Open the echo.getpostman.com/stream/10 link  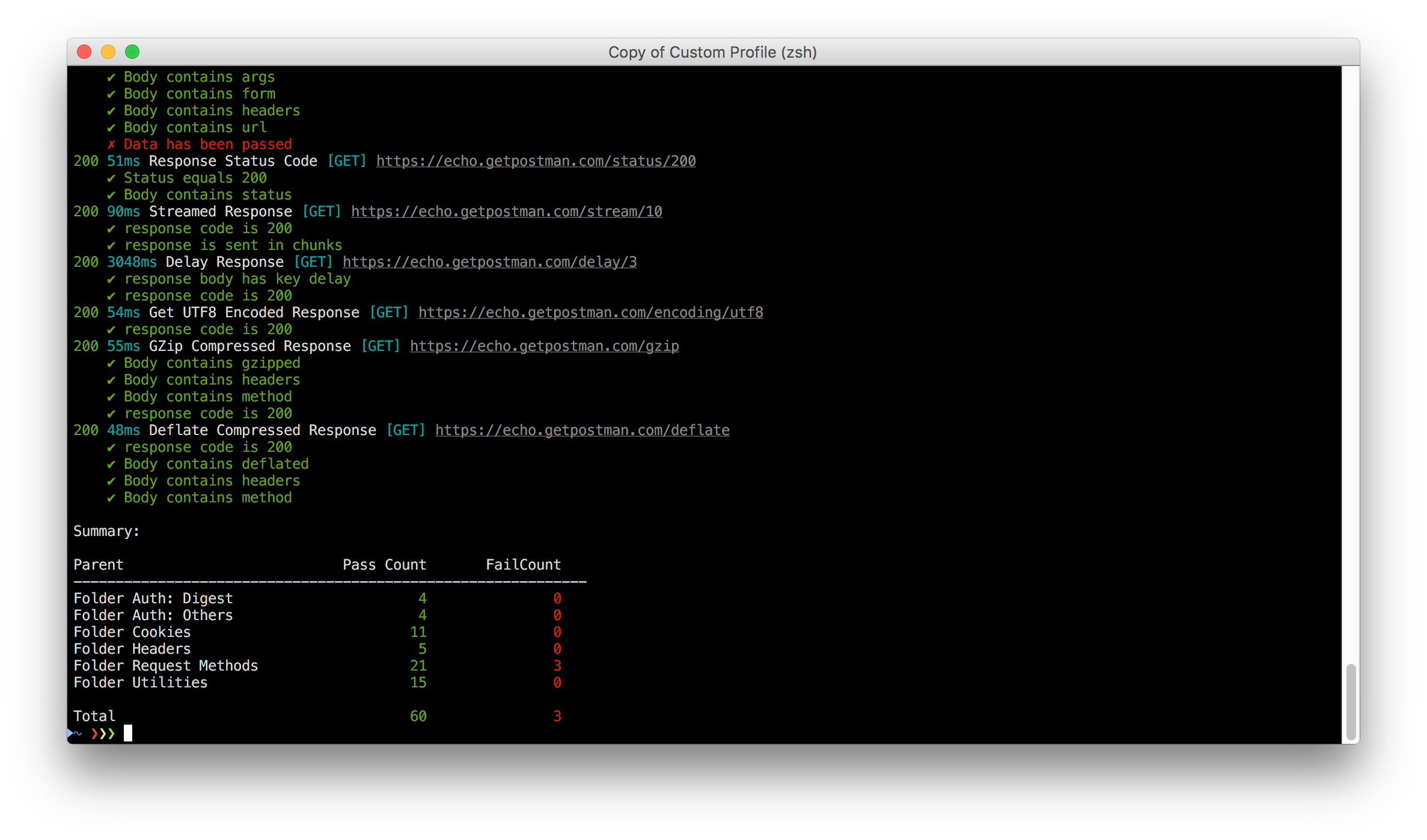[x=506, y=212]
